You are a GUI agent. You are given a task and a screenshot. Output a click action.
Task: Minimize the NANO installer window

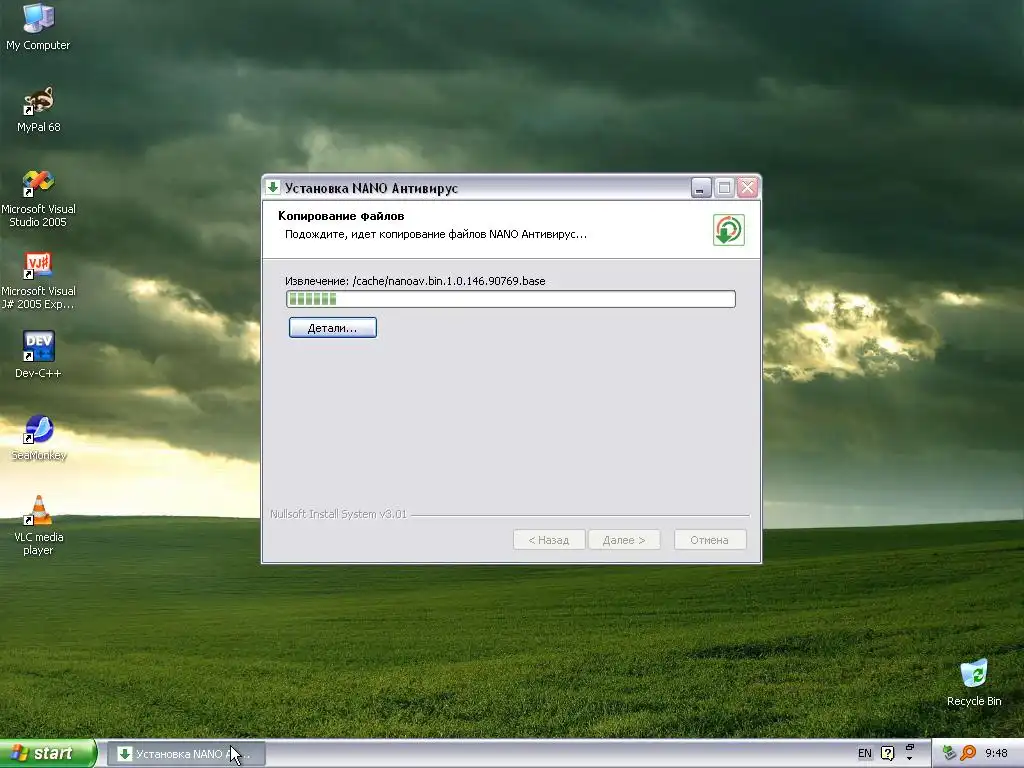pos(701,188)
